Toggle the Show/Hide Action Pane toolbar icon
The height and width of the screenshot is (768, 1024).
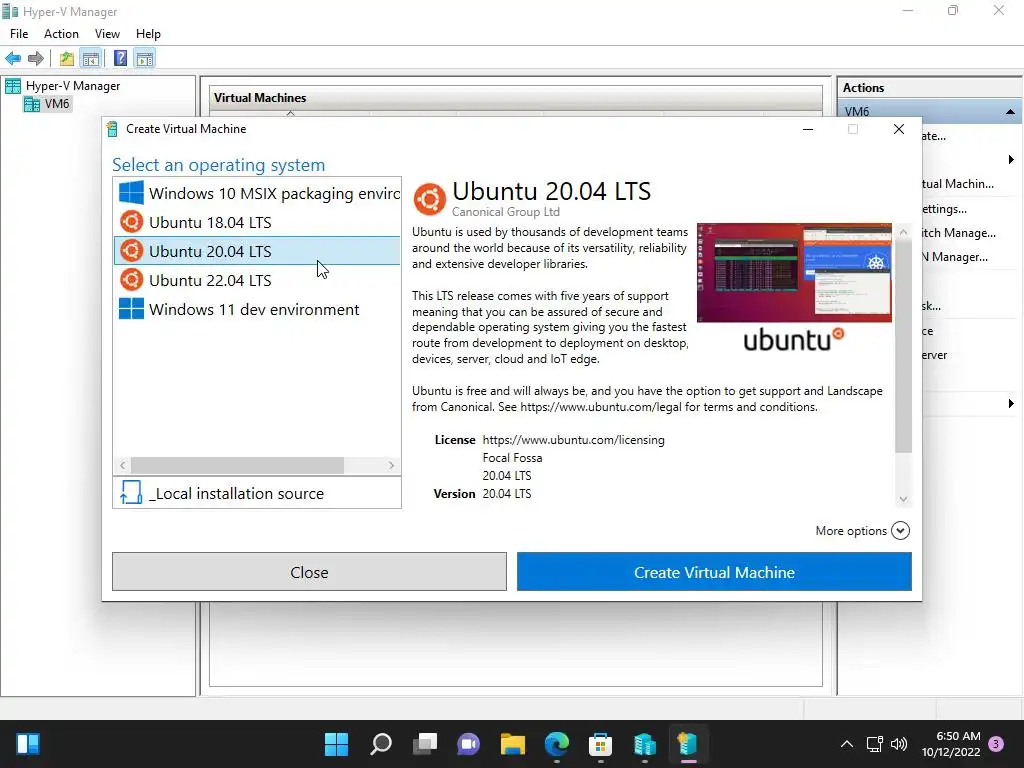click(x=144, y=59)
